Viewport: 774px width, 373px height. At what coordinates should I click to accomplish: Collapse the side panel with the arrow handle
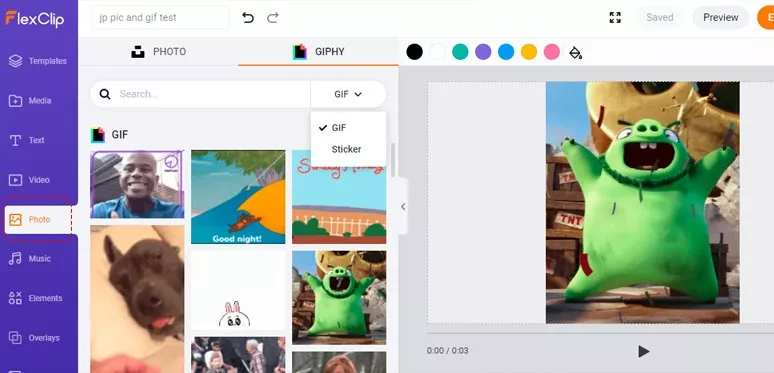(x=403, y=207)
